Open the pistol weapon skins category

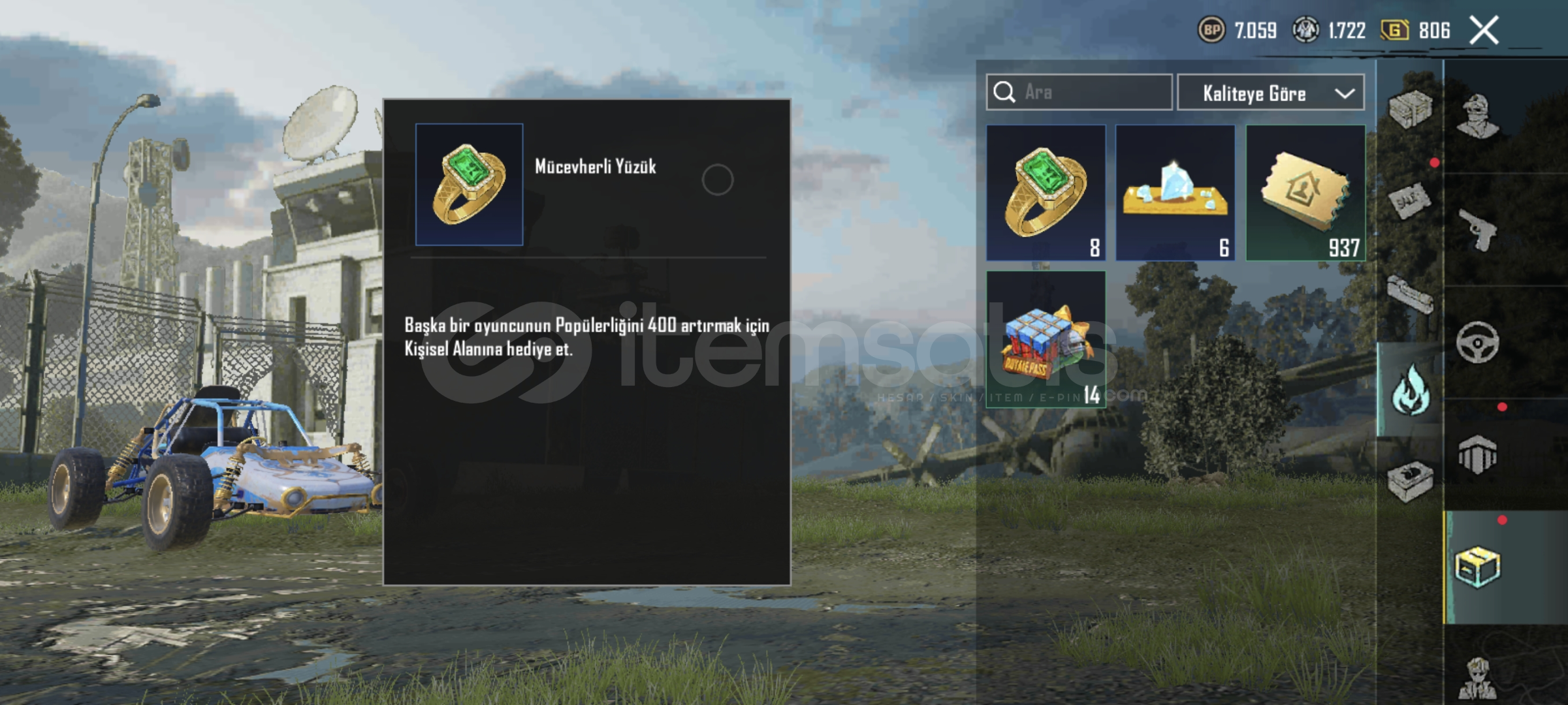1478,229
